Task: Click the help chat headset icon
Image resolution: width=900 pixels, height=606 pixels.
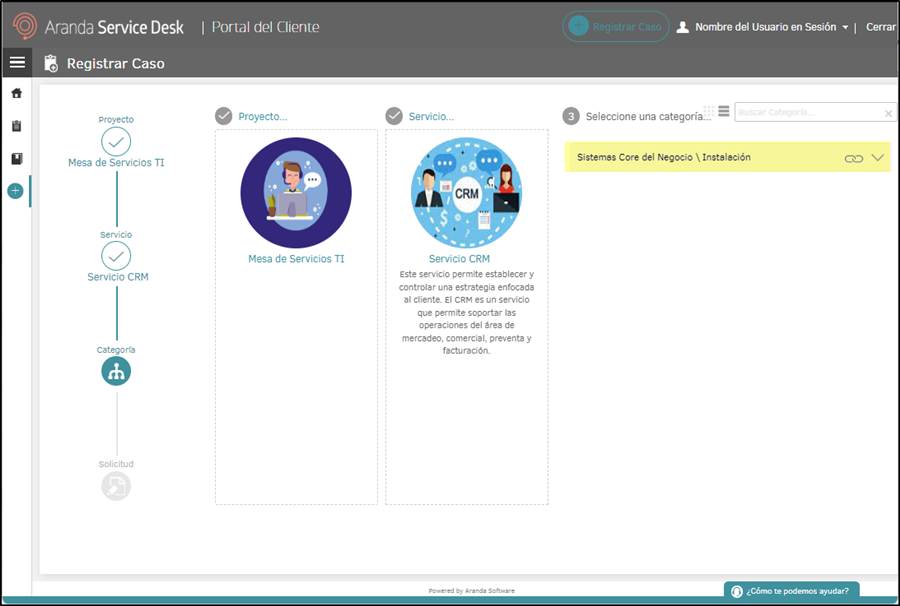Action: [736, 591]
